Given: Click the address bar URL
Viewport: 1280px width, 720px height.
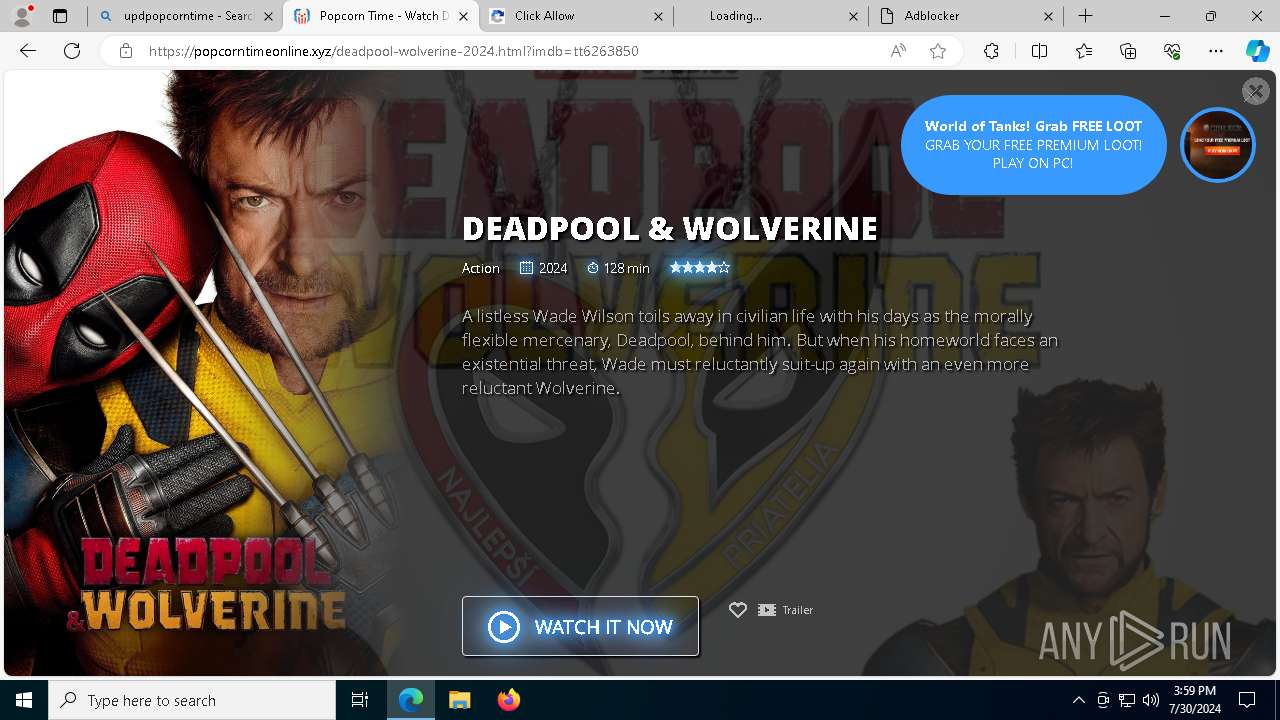Looking at the screenshot, I should [x=393, y=51].
